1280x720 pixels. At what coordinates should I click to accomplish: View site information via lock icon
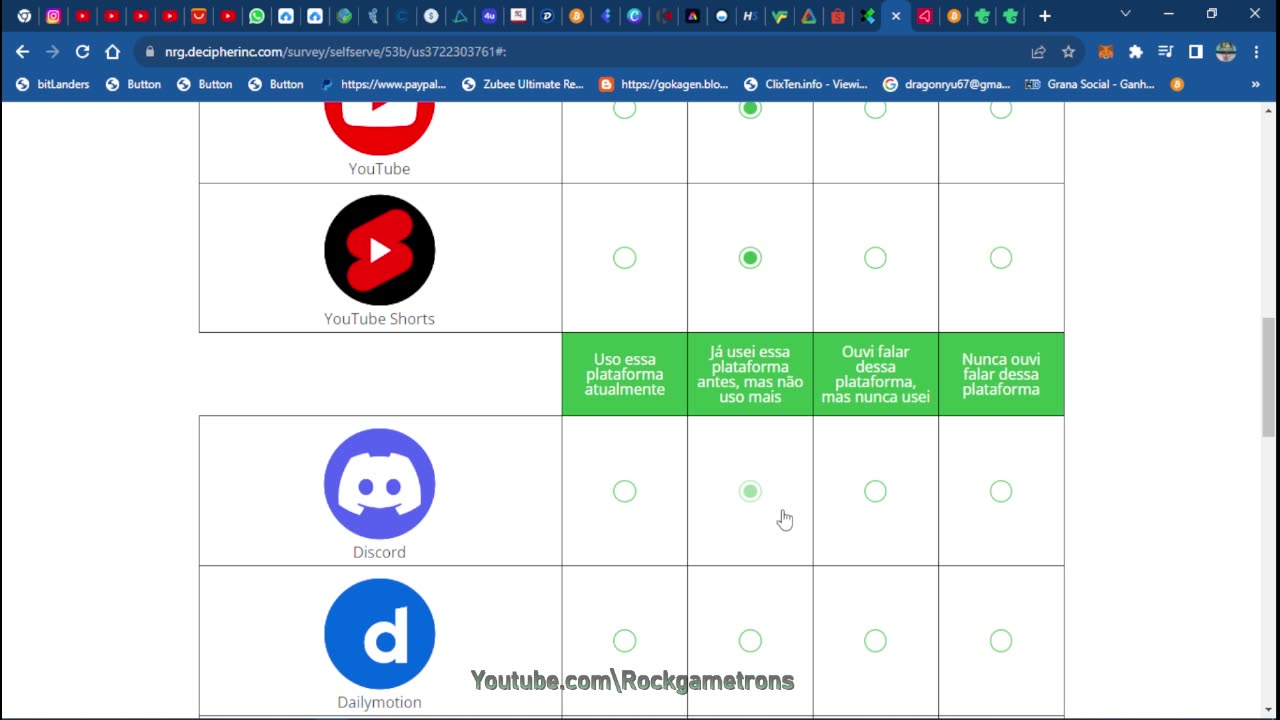[150, 52]
